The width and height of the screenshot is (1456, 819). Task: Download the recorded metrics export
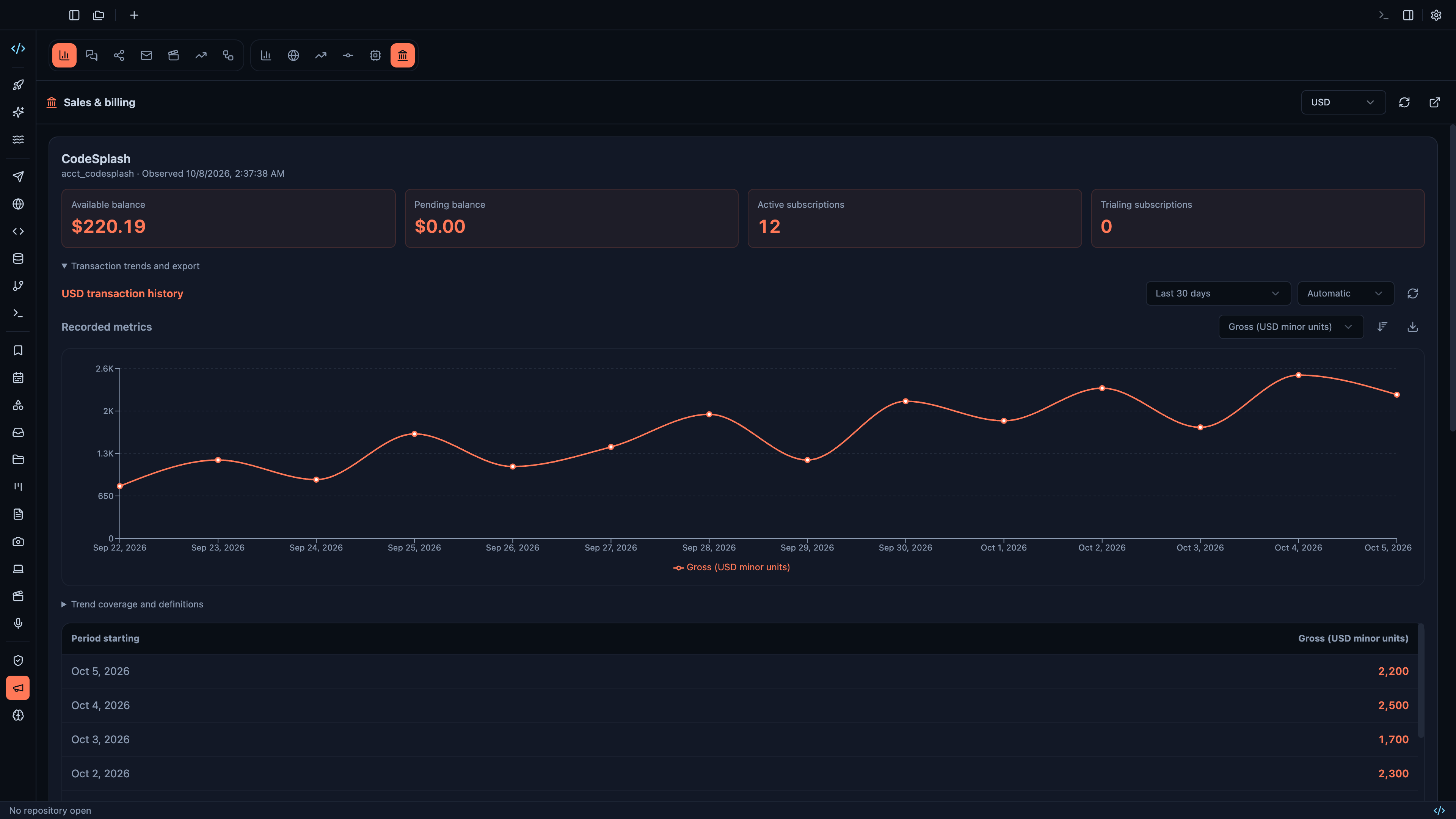tap(1412, 327)
